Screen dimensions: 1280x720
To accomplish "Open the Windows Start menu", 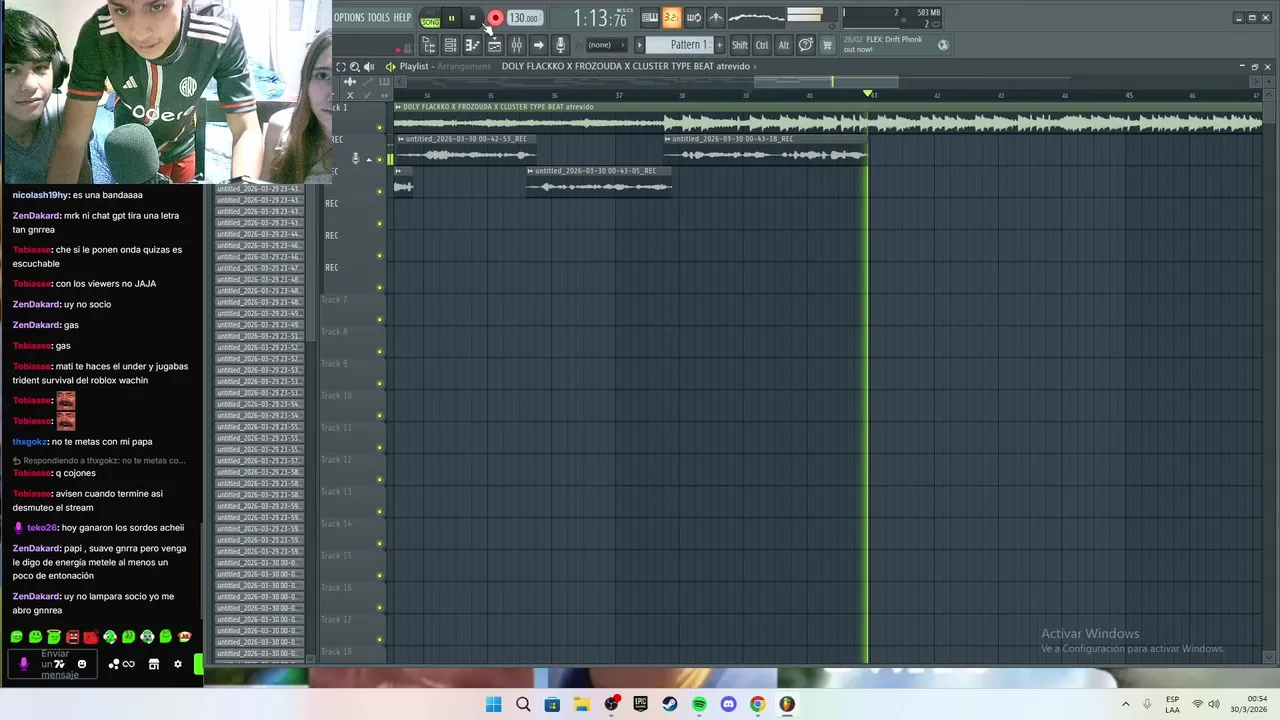I will tap(493, 704).
